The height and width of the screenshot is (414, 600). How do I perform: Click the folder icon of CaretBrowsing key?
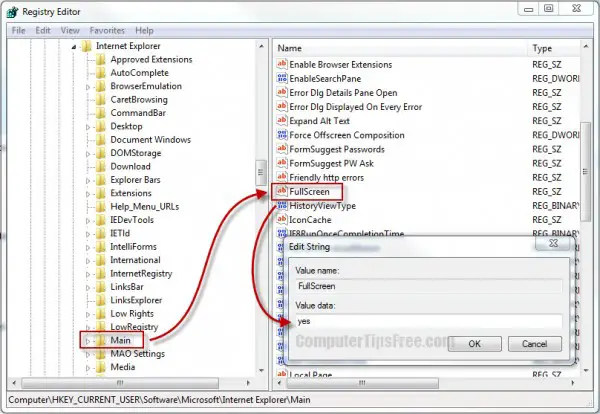[x=101, y=99]
